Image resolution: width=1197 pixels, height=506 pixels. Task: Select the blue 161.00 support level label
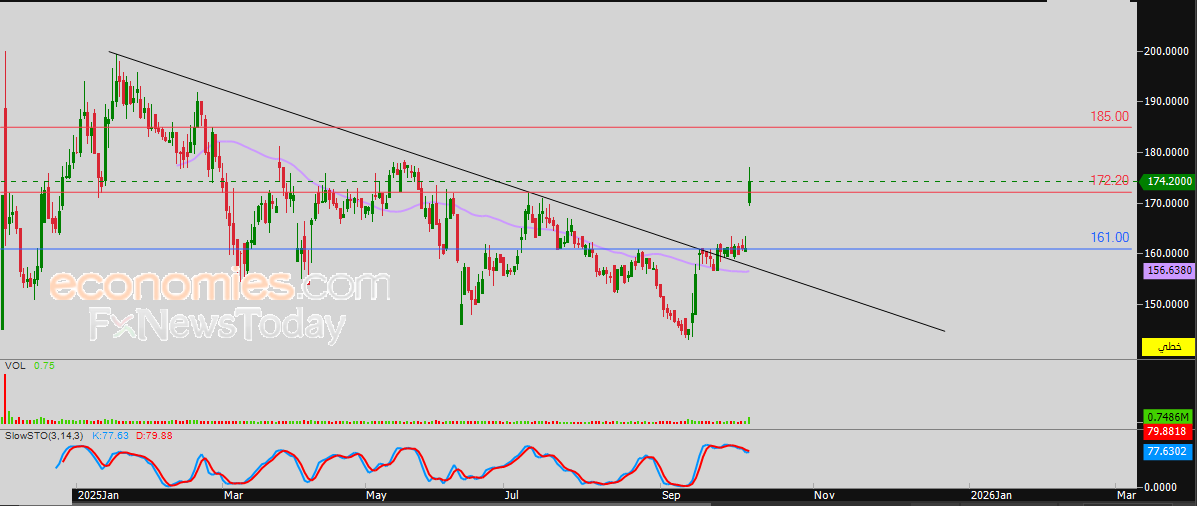coord(1109,238)
